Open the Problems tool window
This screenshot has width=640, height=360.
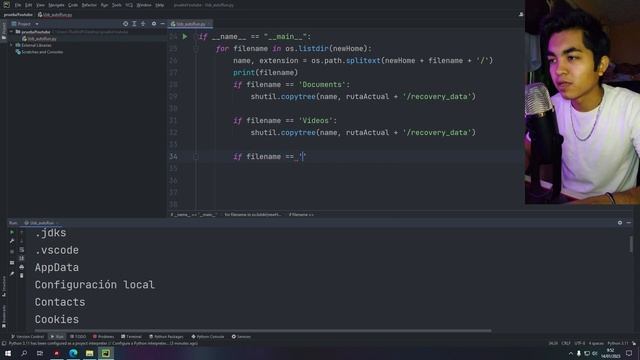pos(103,337)
